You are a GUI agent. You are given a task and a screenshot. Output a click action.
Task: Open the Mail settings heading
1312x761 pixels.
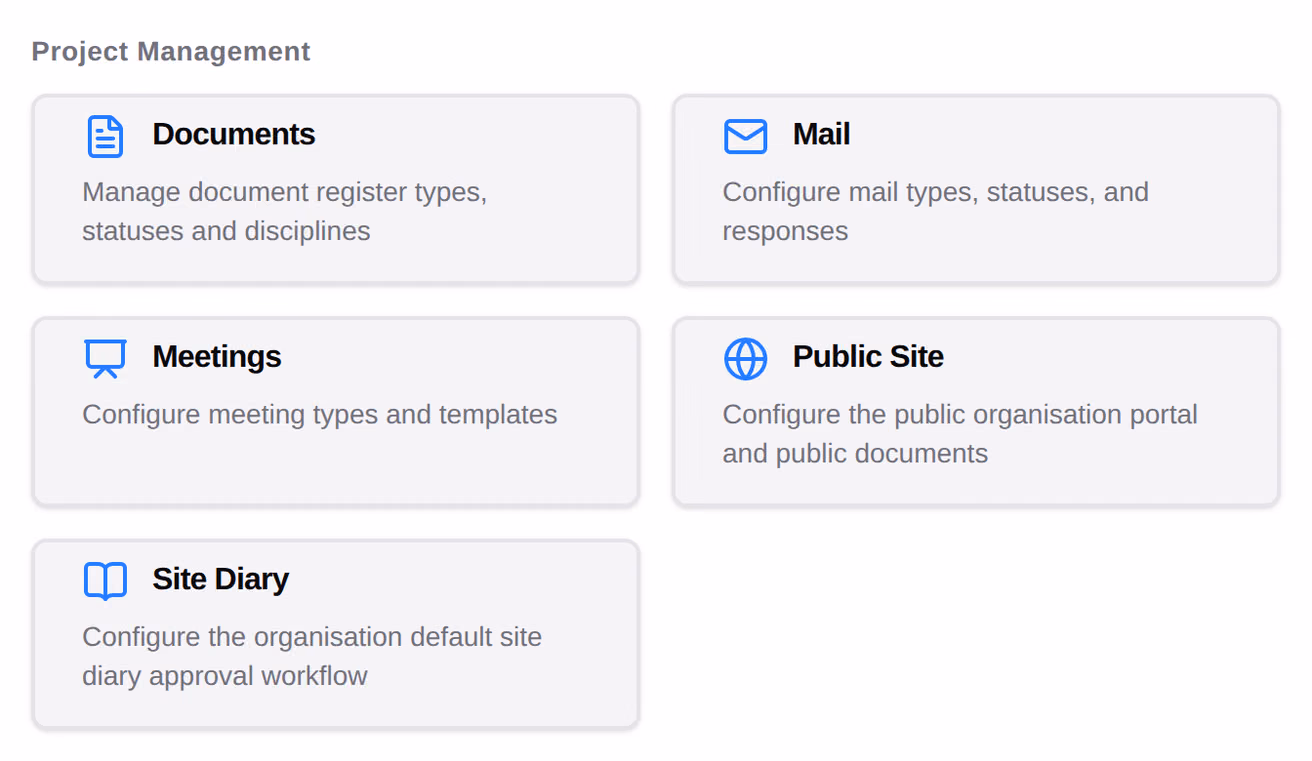pyautogui.click(x=822, y=134)
